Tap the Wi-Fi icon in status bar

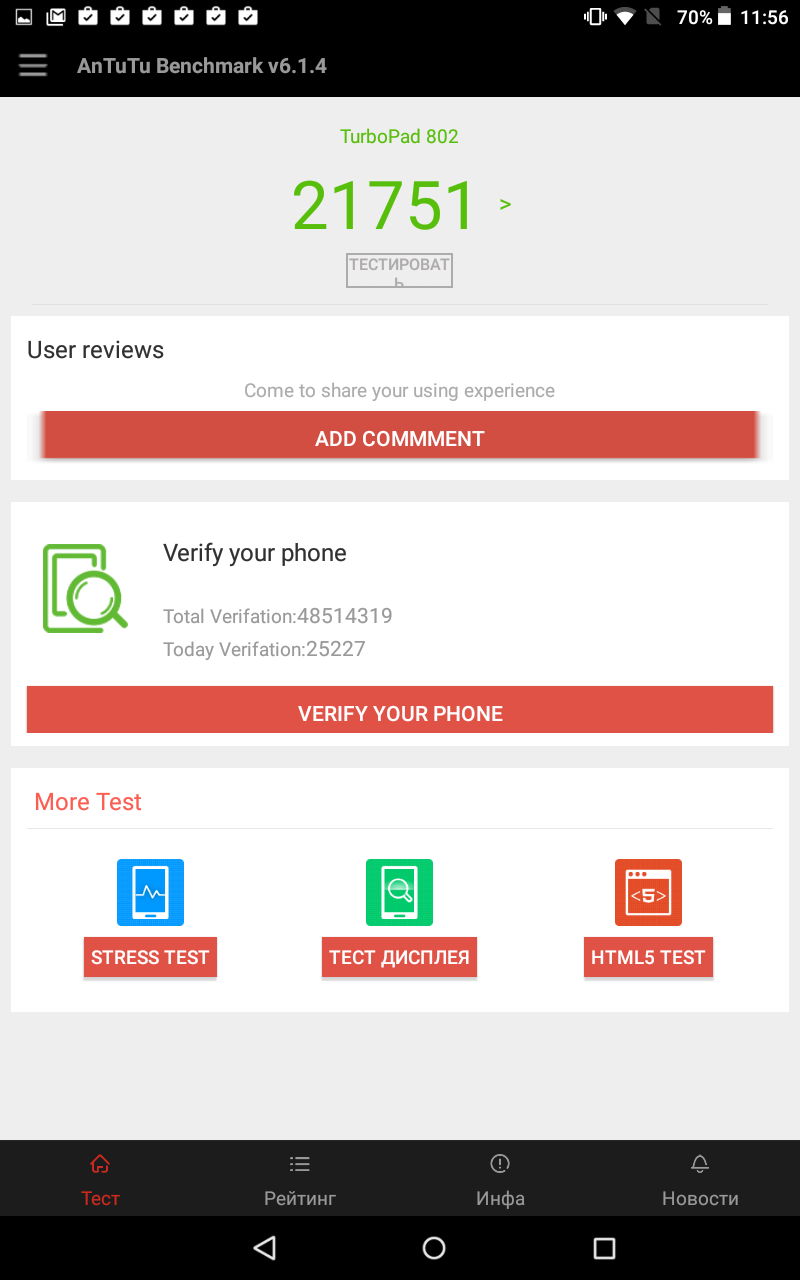point(625,17)
